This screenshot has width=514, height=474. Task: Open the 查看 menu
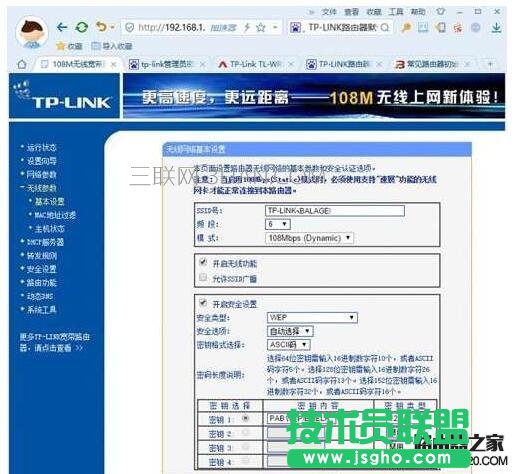[x=351, y=12]
